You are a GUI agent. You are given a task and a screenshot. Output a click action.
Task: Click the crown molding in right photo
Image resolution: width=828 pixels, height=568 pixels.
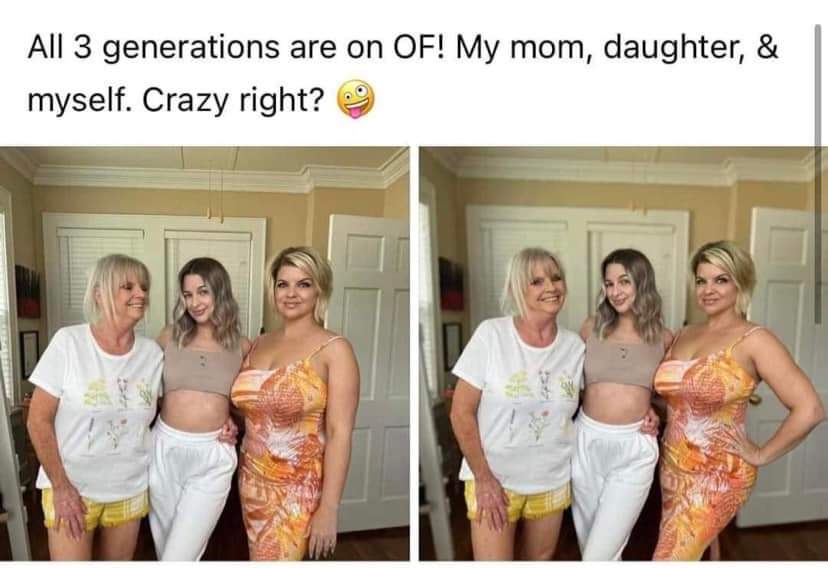623,170
